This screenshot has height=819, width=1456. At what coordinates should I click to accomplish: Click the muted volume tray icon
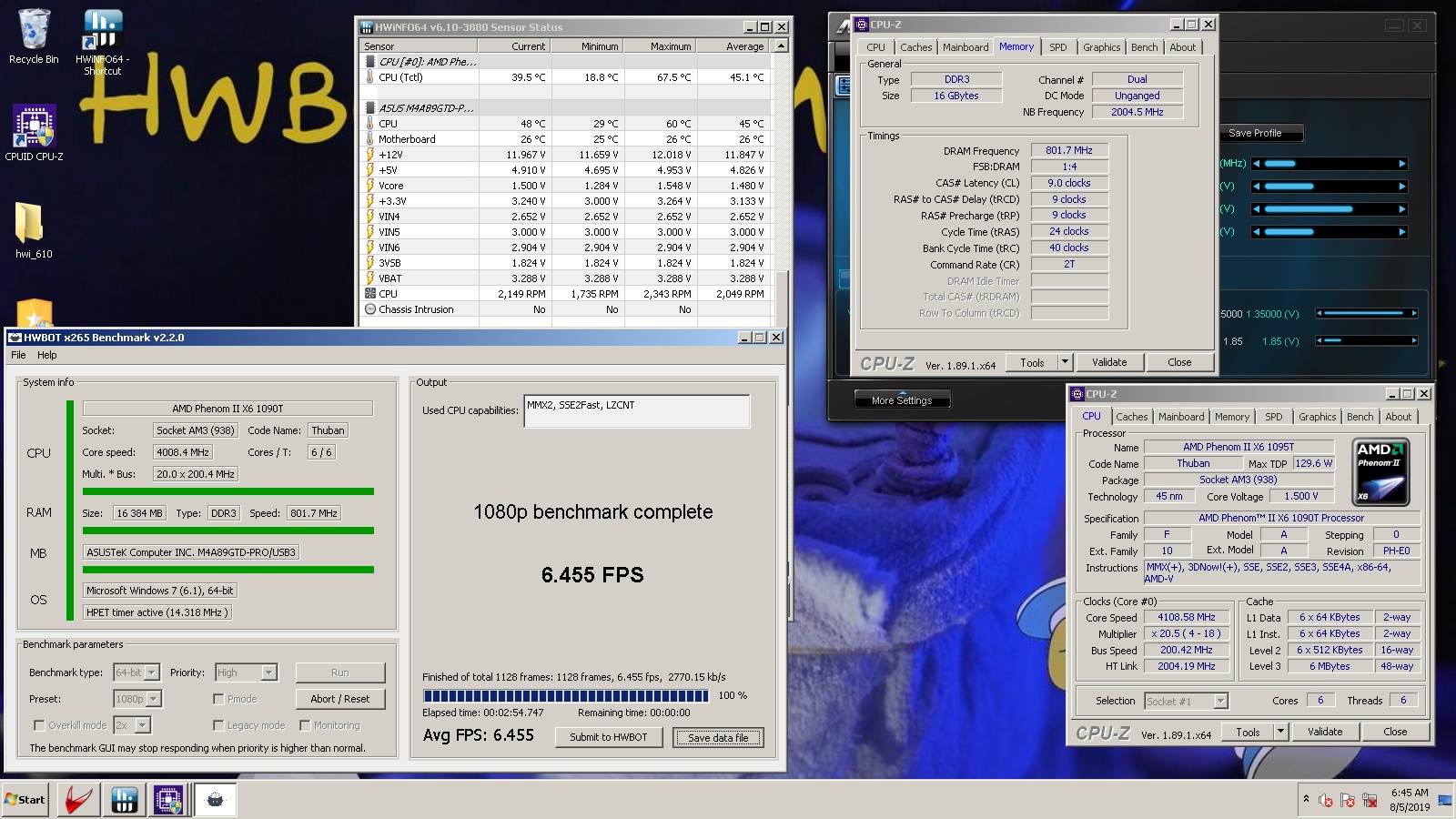[1326, 801]
